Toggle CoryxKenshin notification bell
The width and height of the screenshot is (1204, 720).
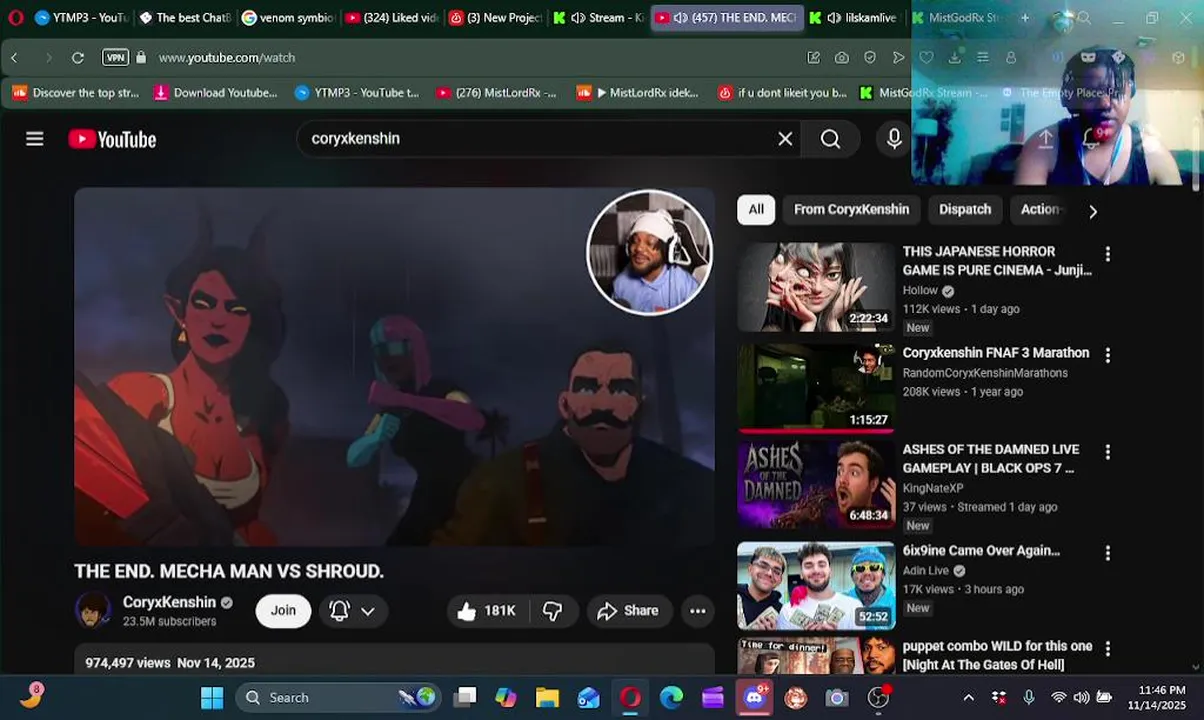pyautogui.click(x=339, y=611)
